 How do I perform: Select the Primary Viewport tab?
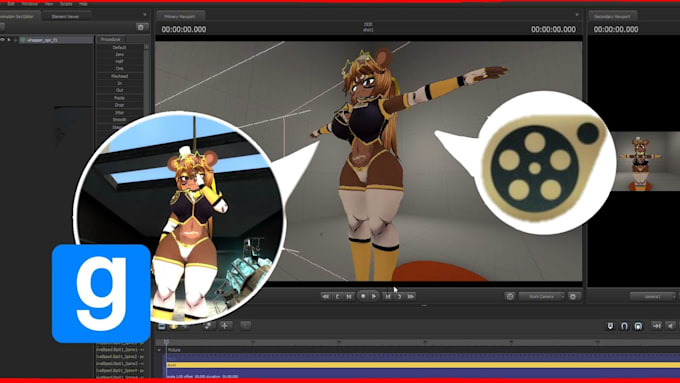(x=180, y=16)
